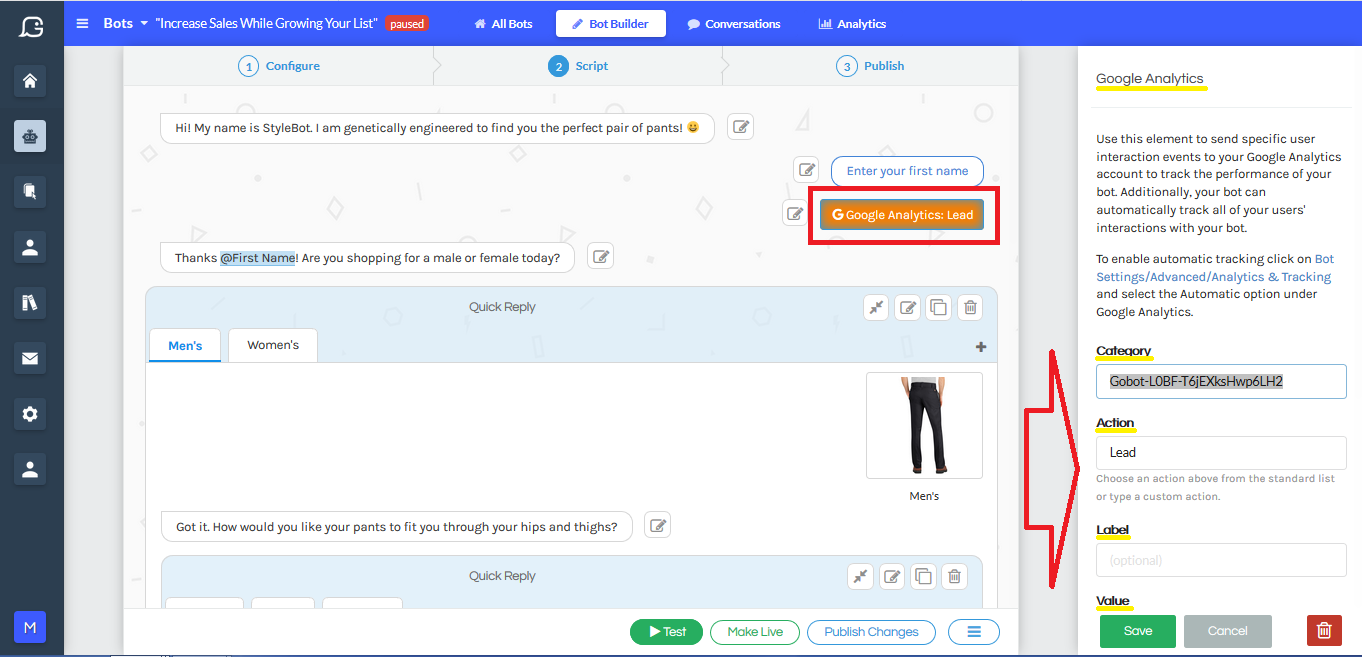Image resolution: width=1362 pixels, height=657 pixels.
Task: Duplicate the first Quick Reply block
Action: (x=938, y=307)
